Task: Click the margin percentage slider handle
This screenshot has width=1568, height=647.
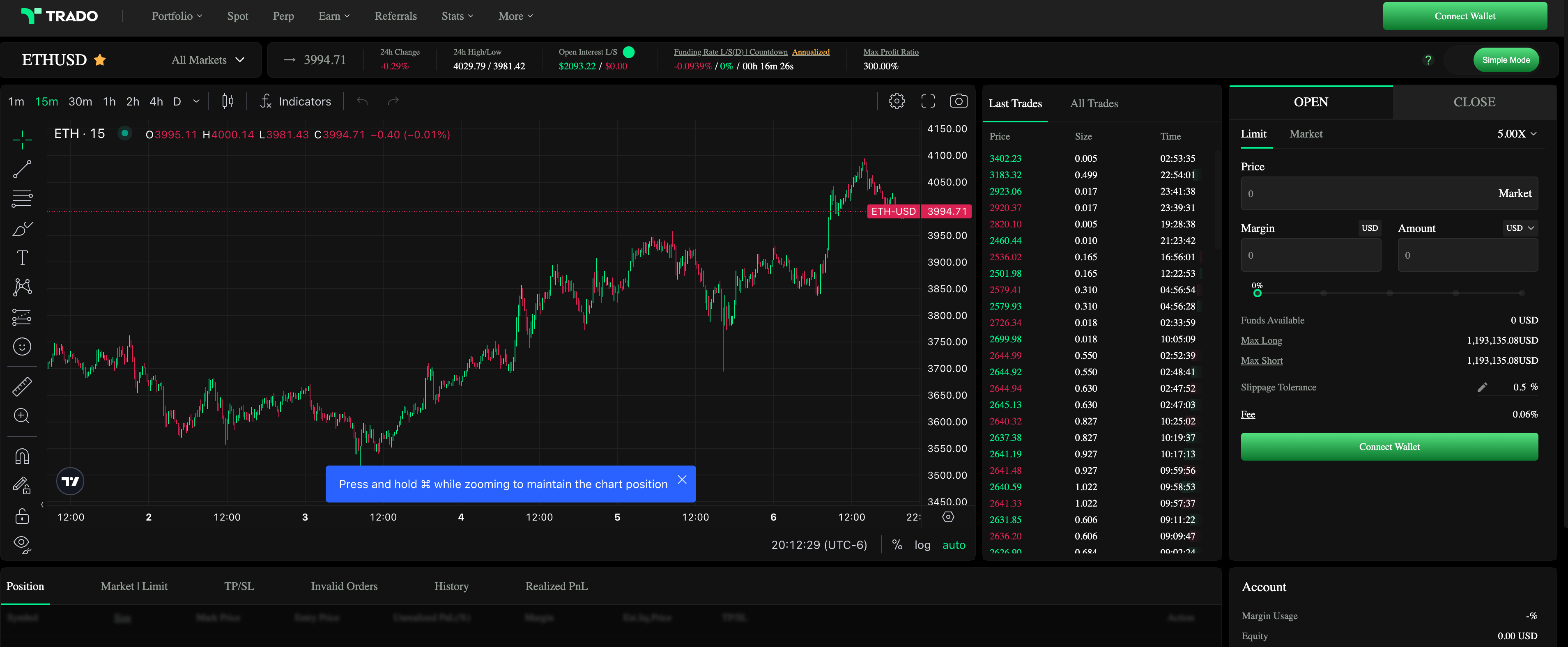Action: point(1257,294)
